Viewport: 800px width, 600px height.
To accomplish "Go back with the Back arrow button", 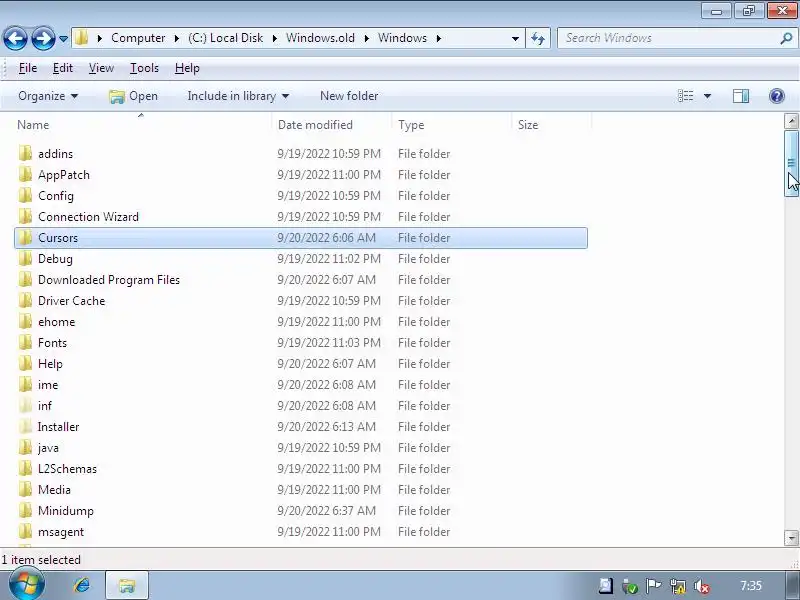I will click(15, 38).
